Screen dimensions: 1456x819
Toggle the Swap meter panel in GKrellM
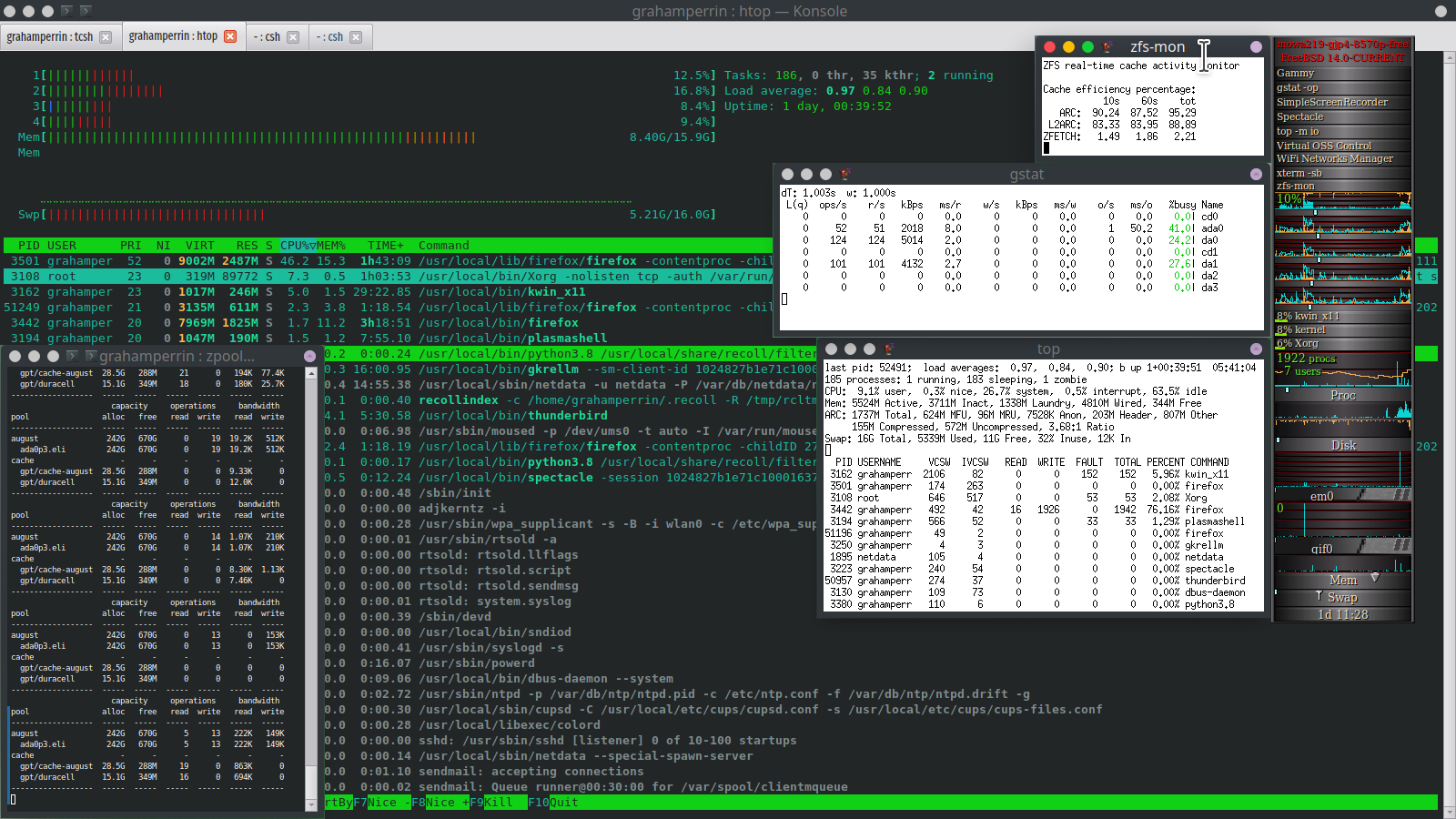(1342, 598)
